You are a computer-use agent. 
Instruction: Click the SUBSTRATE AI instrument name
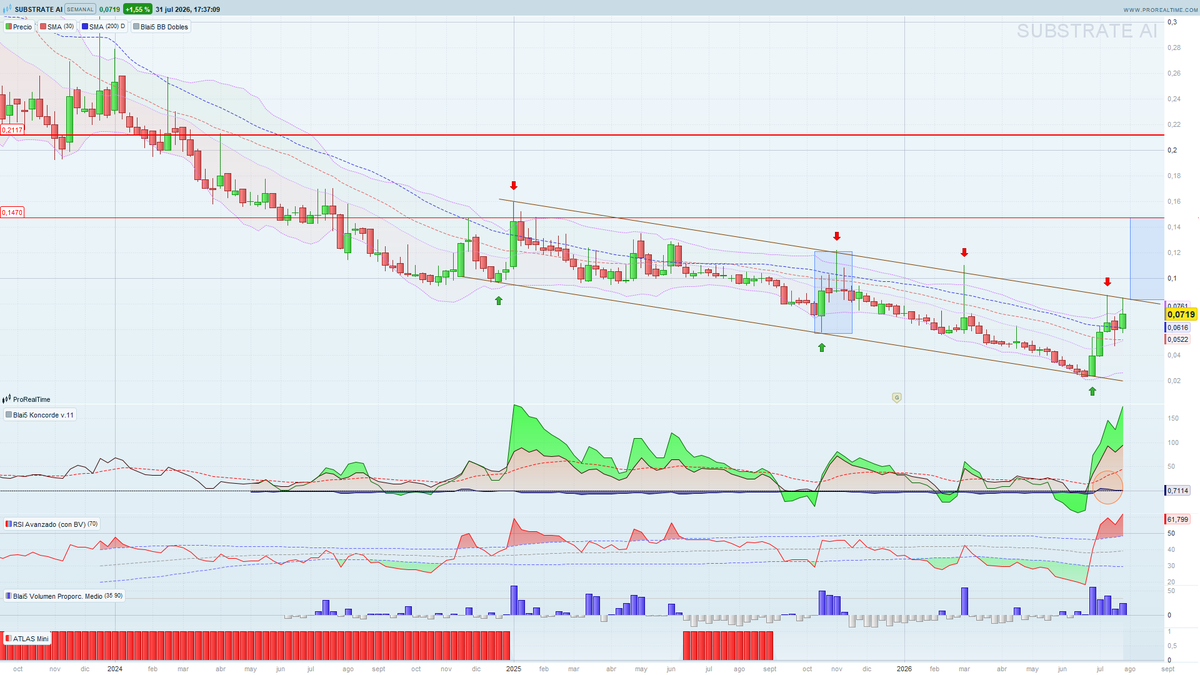pos(38,9)
